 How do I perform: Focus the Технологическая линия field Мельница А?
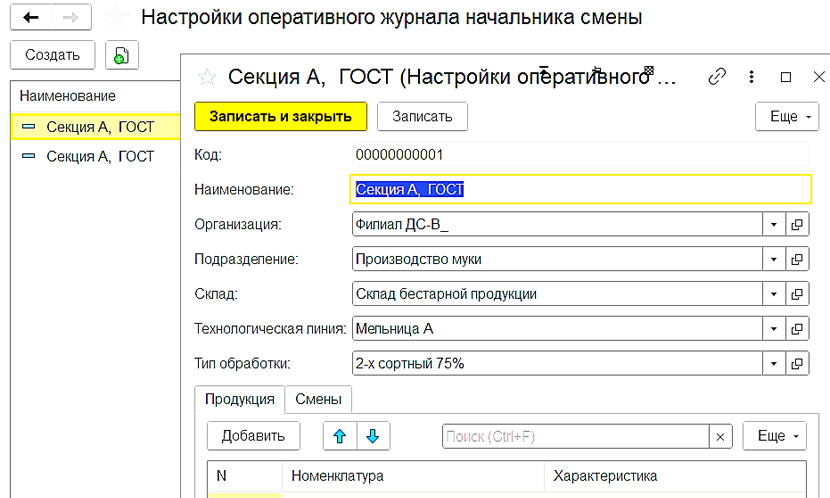(x=557, y=329)
